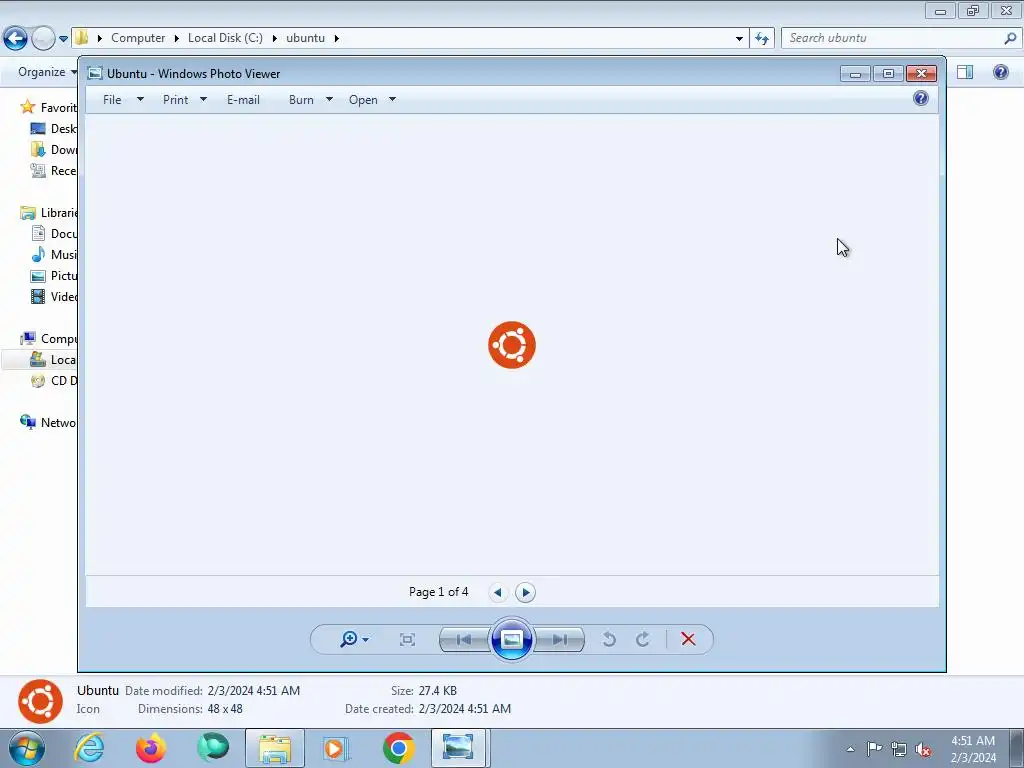The image size is (1024, 768).
Task: Launch Firefox from taskbar
Action: click(x=151, y=748)
